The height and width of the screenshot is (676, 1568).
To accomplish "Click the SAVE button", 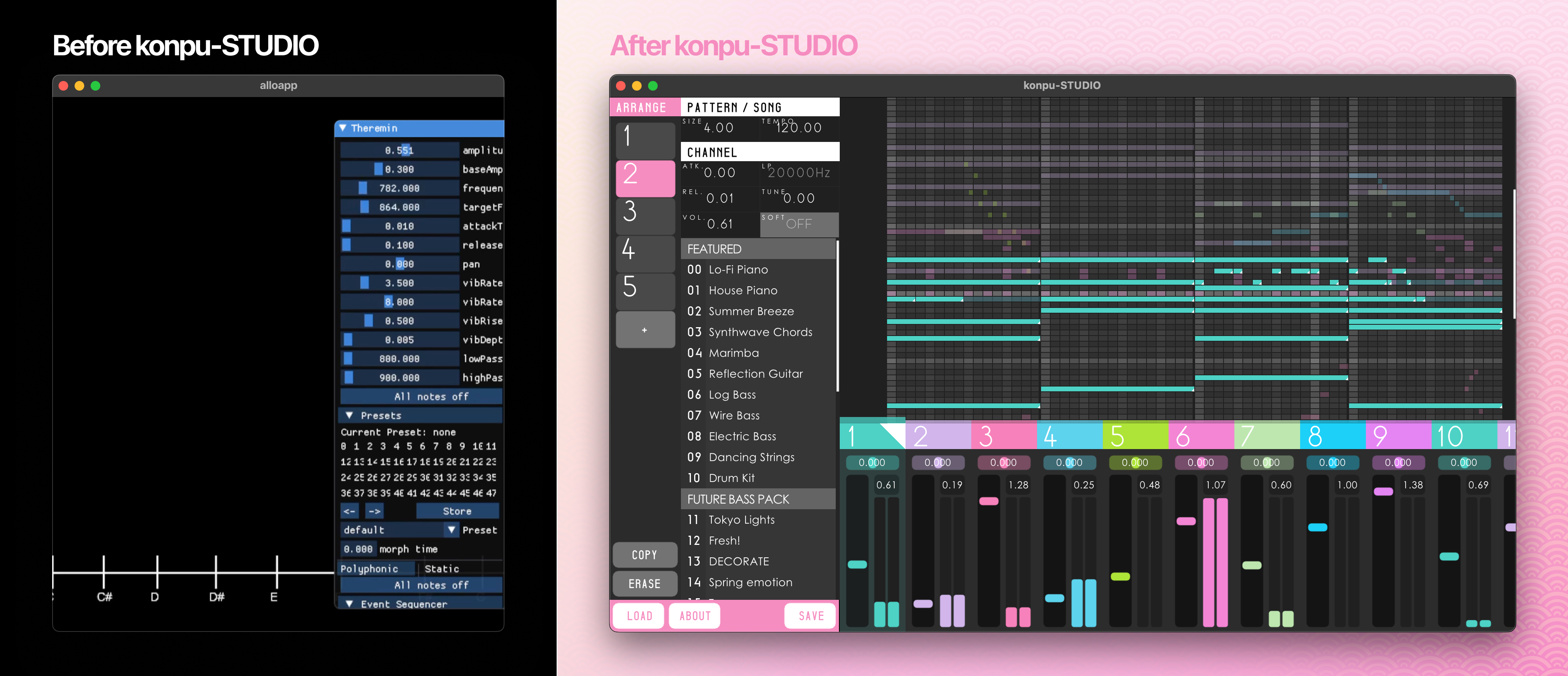I will pyautogui.click(x=811, y=616).
